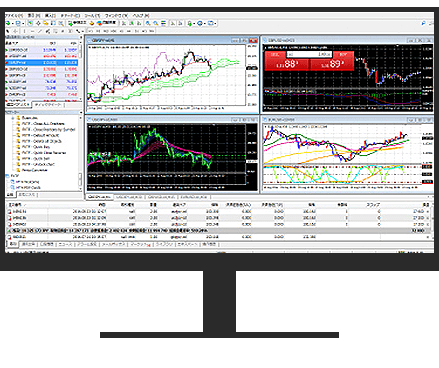Toggle the AutoTrading toolbar button
Screen dimensions: 439x368
tap(107, 23)
